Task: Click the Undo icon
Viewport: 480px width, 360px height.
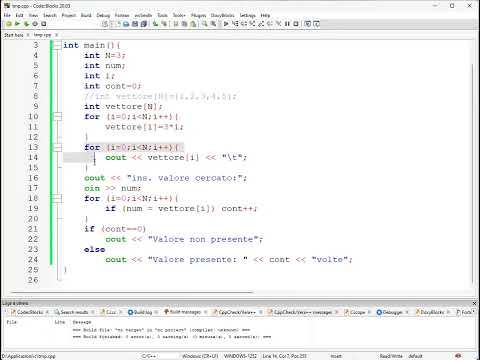Action: tap(155, 24)
